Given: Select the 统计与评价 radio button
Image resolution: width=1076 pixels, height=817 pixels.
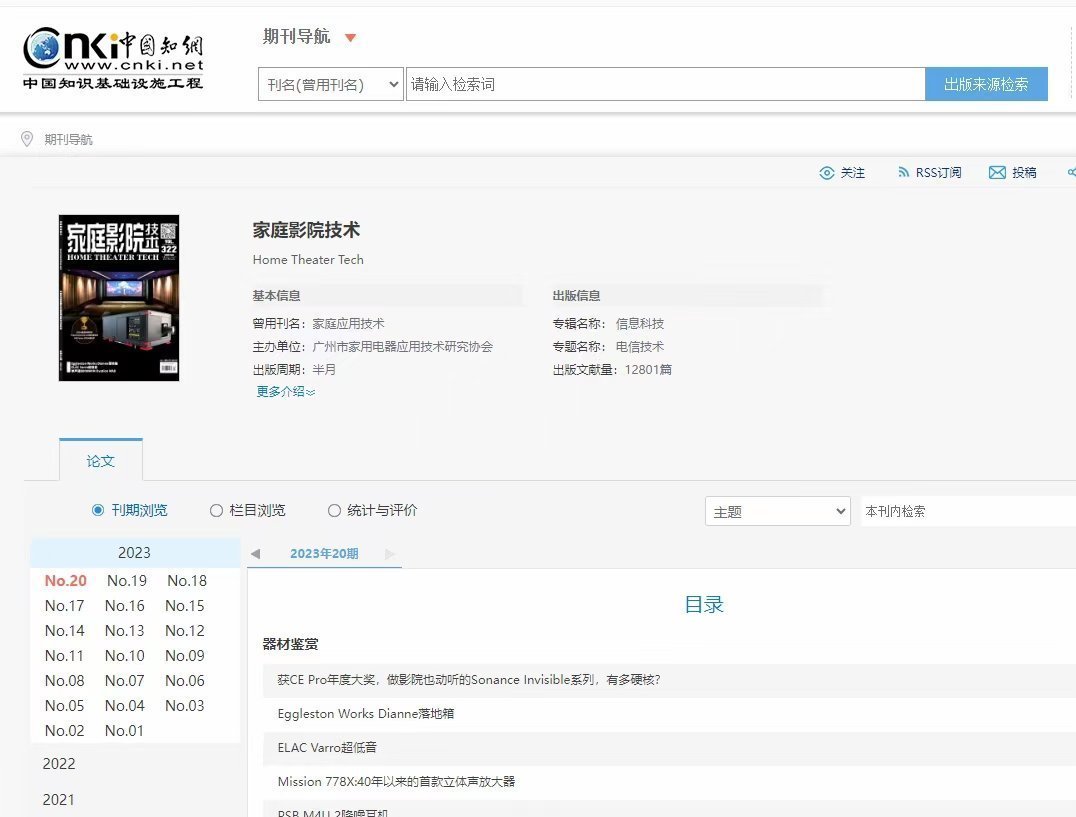Looking at the screenshot, I should coord(334,510).
